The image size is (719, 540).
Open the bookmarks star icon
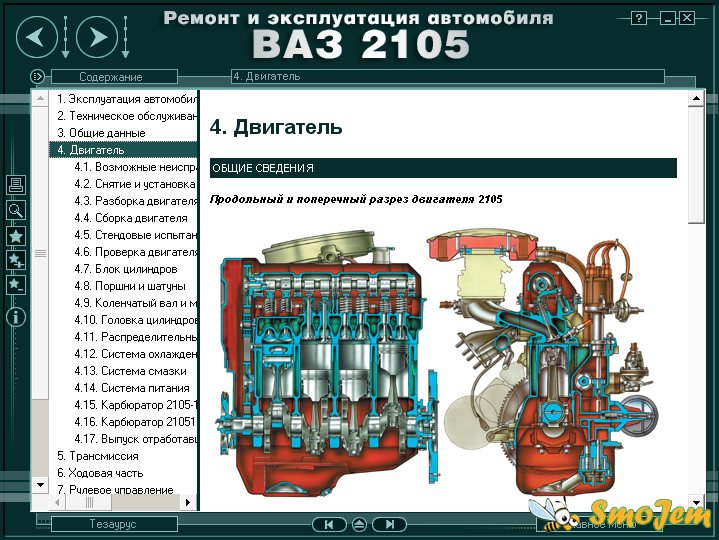pos(16,237)
